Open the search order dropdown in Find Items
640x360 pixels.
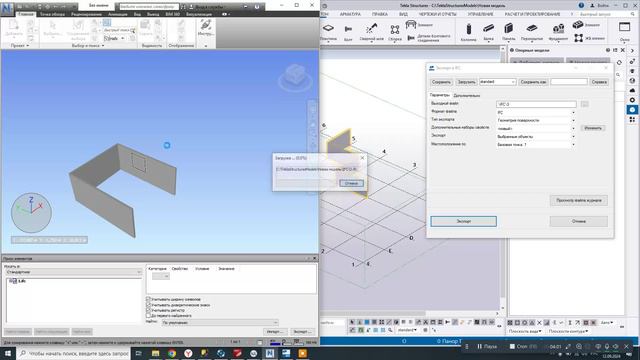pyautogui.click(x=220, y=322)
